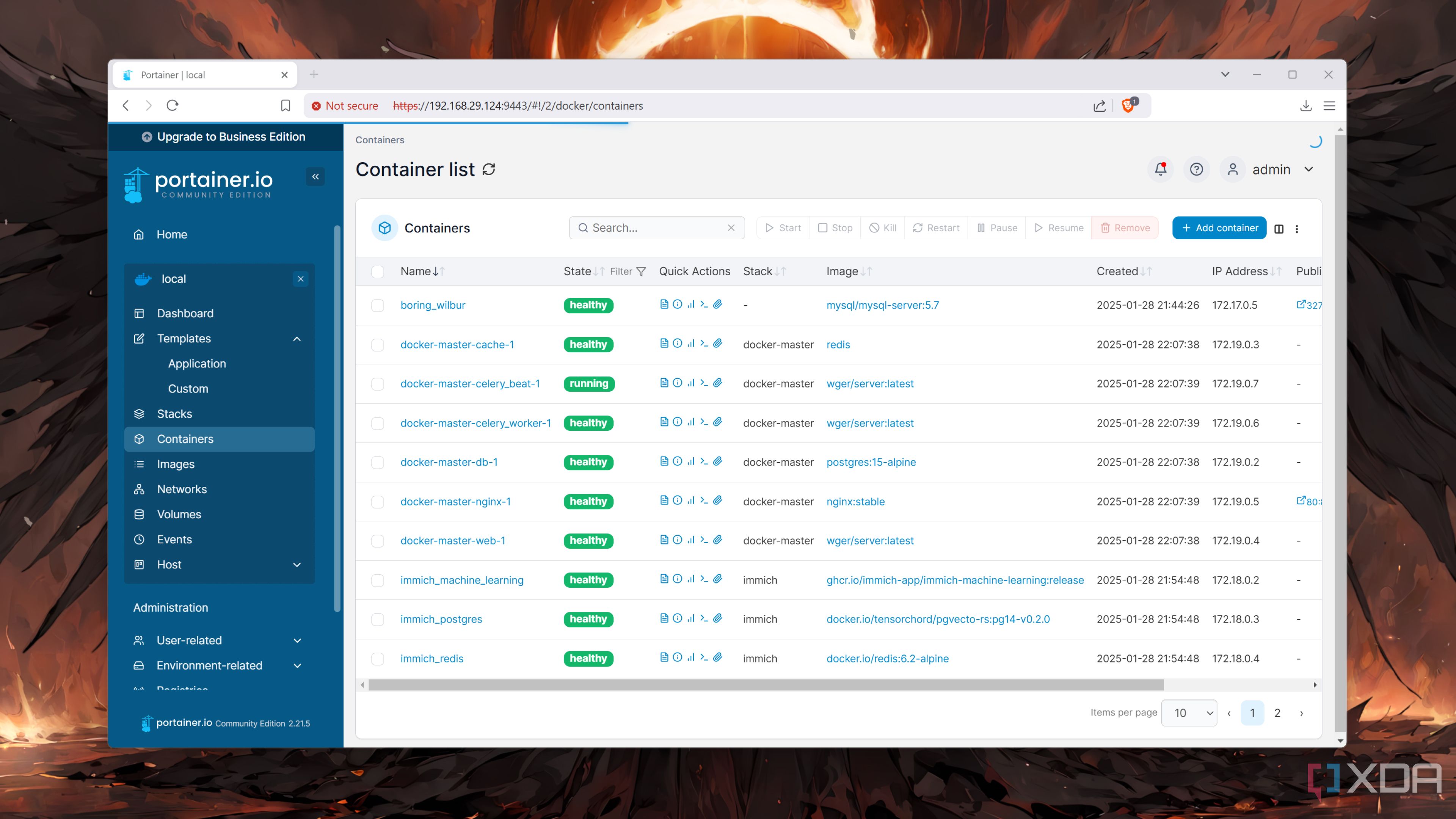This screenshot has width=1456, height=819.
Task: Collapse the Templates submenu
Action: click(297, 339)
